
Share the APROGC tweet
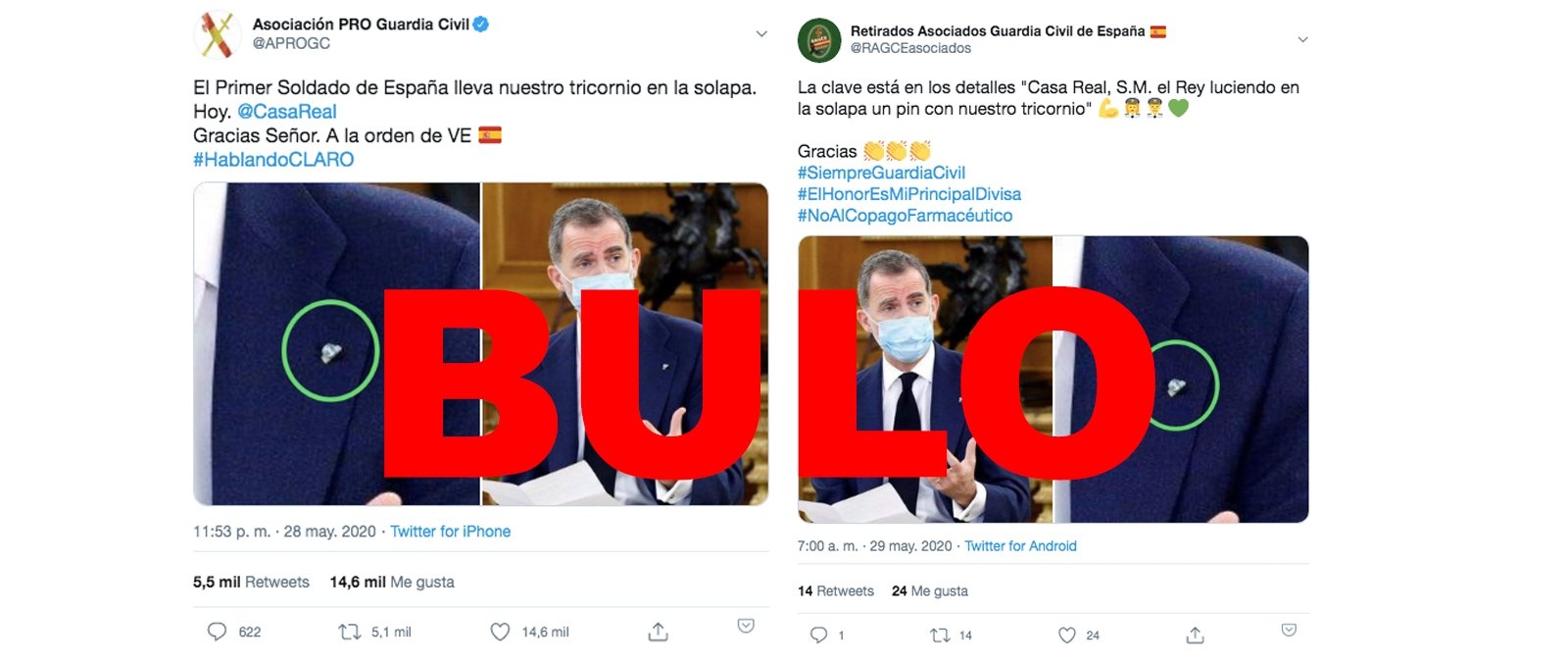(659, 632)
